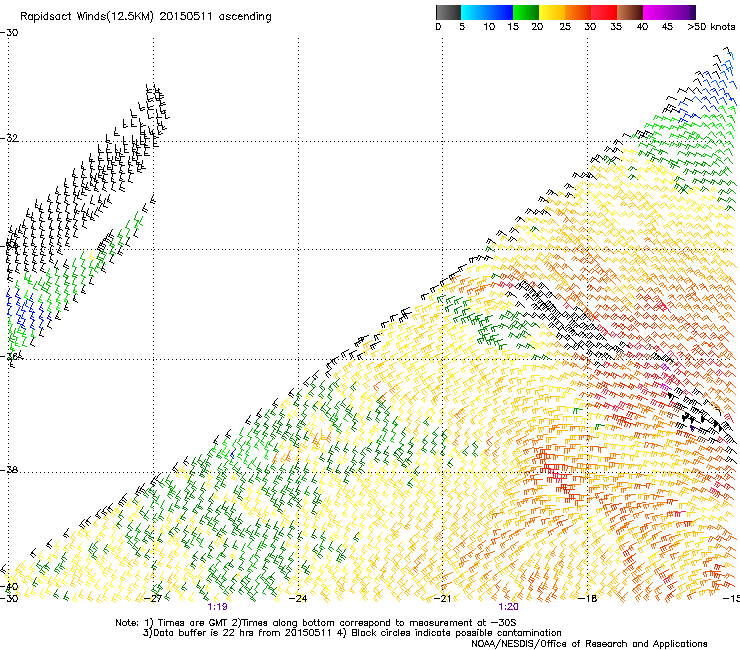Click the 'Rapidscat Winds(12.5KM)' title text

[87, 17]
